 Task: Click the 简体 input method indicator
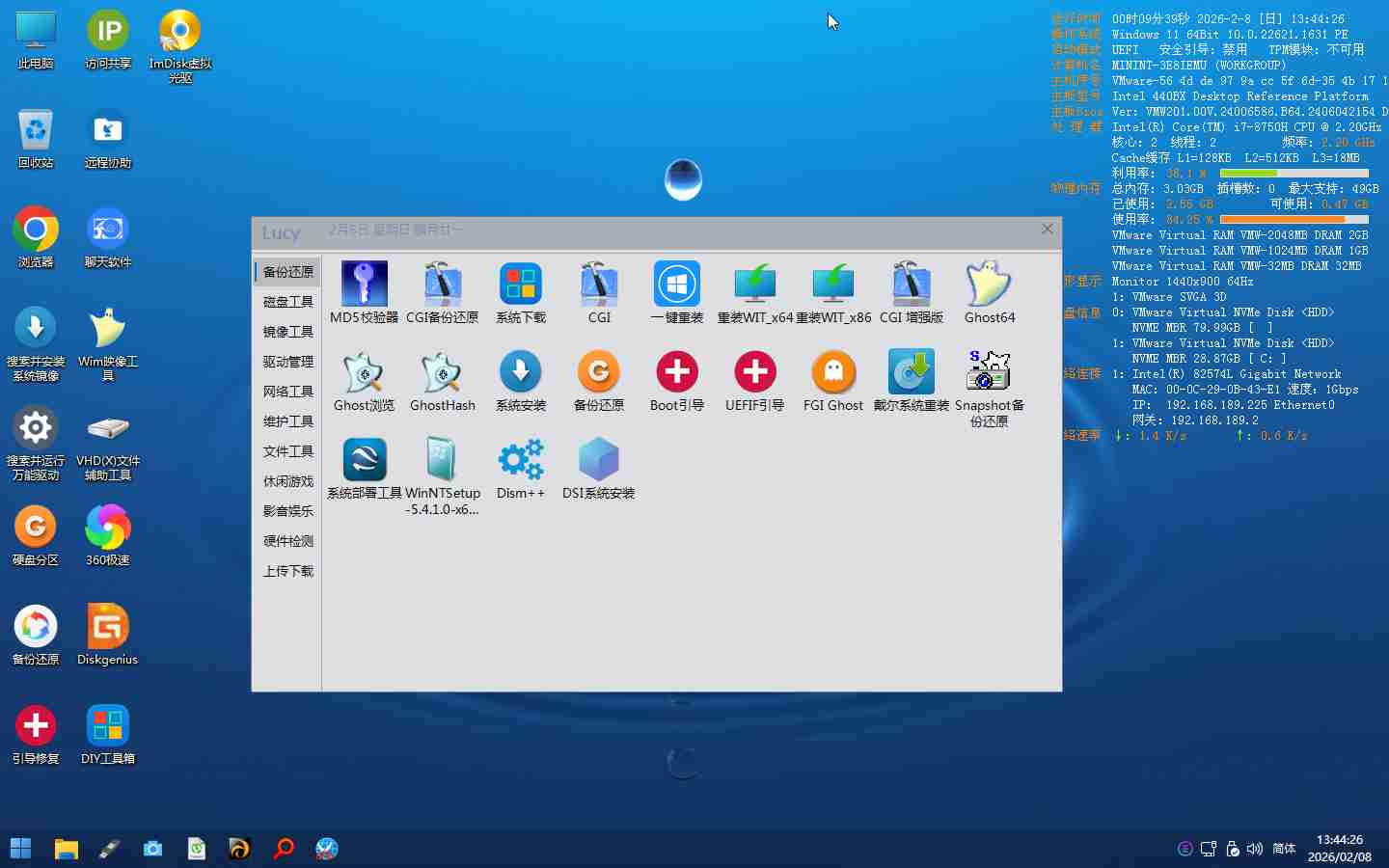(1283, 849)
